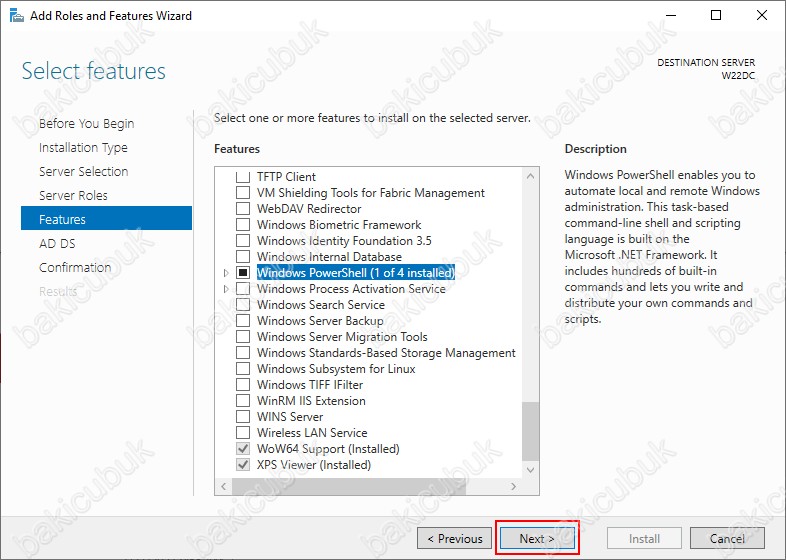
Task: Open the Installation Type step
Action: [83, 147]
